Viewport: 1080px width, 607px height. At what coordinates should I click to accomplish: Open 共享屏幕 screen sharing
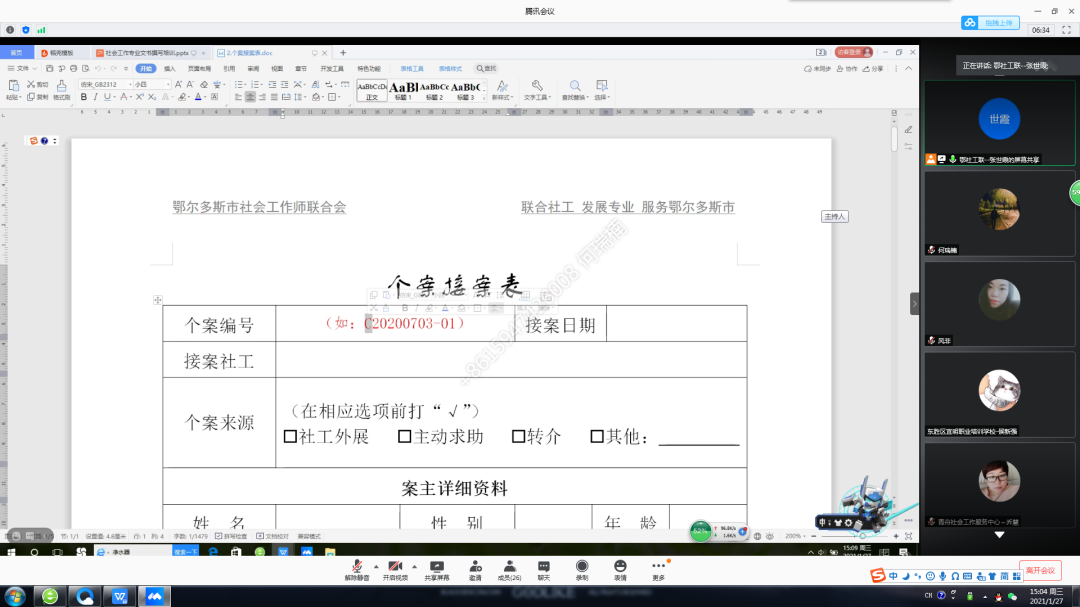click(436, 568)
